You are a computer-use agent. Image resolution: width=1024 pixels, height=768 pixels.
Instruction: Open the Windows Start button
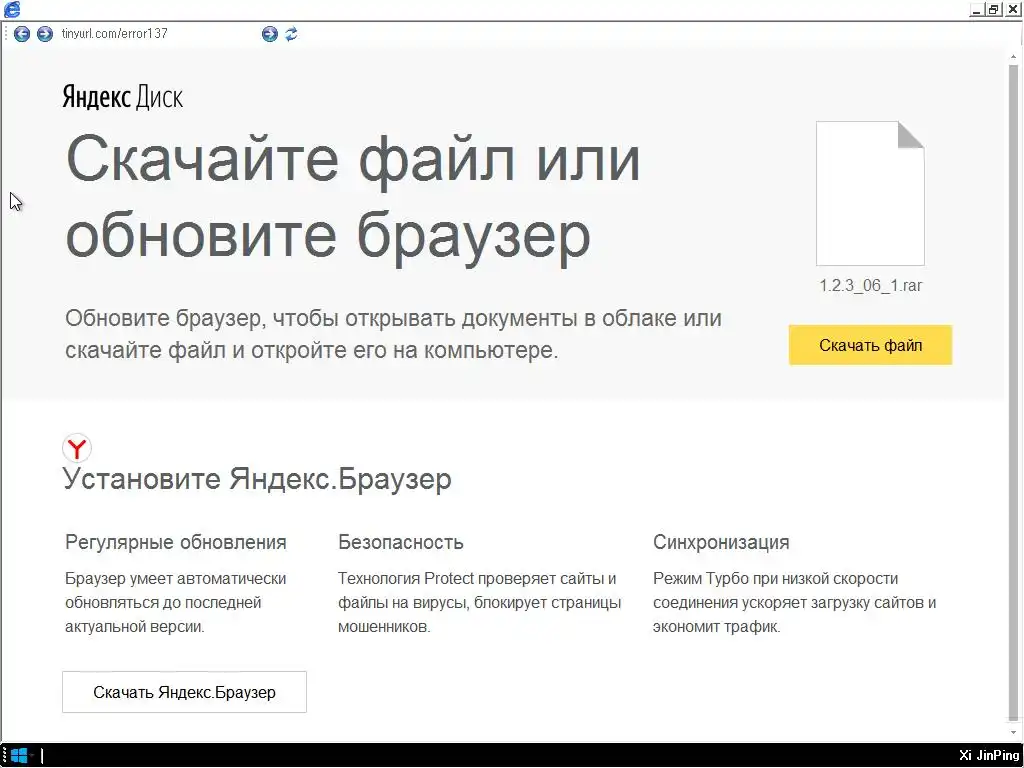tap(19, 756)
